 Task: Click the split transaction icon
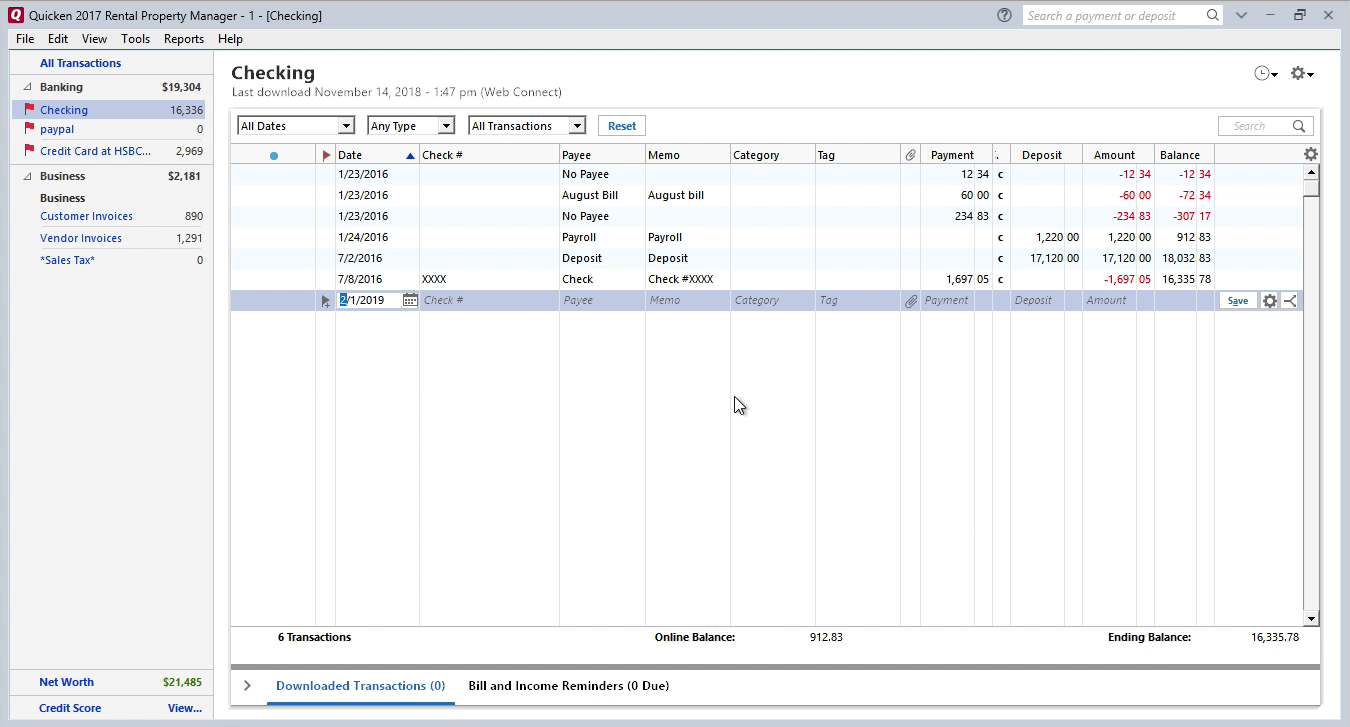click(1290, 300)
